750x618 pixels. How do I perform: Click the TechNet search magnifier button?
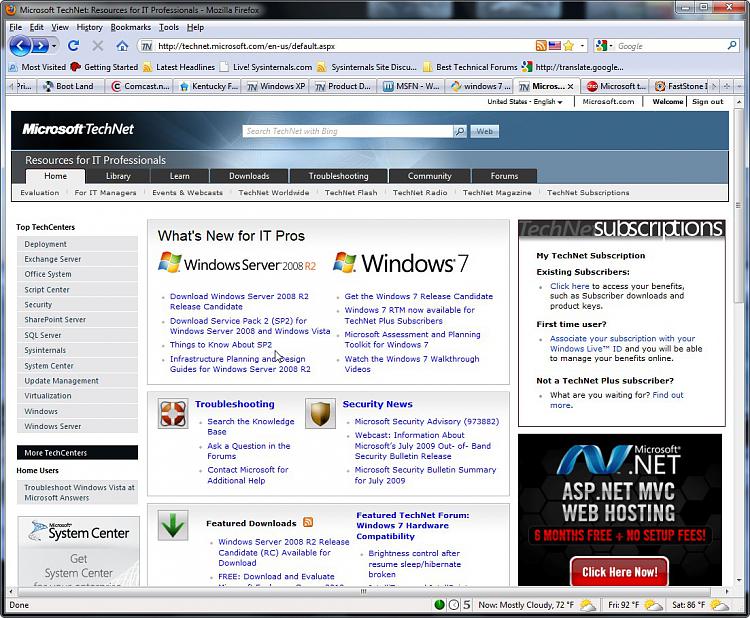460,131
